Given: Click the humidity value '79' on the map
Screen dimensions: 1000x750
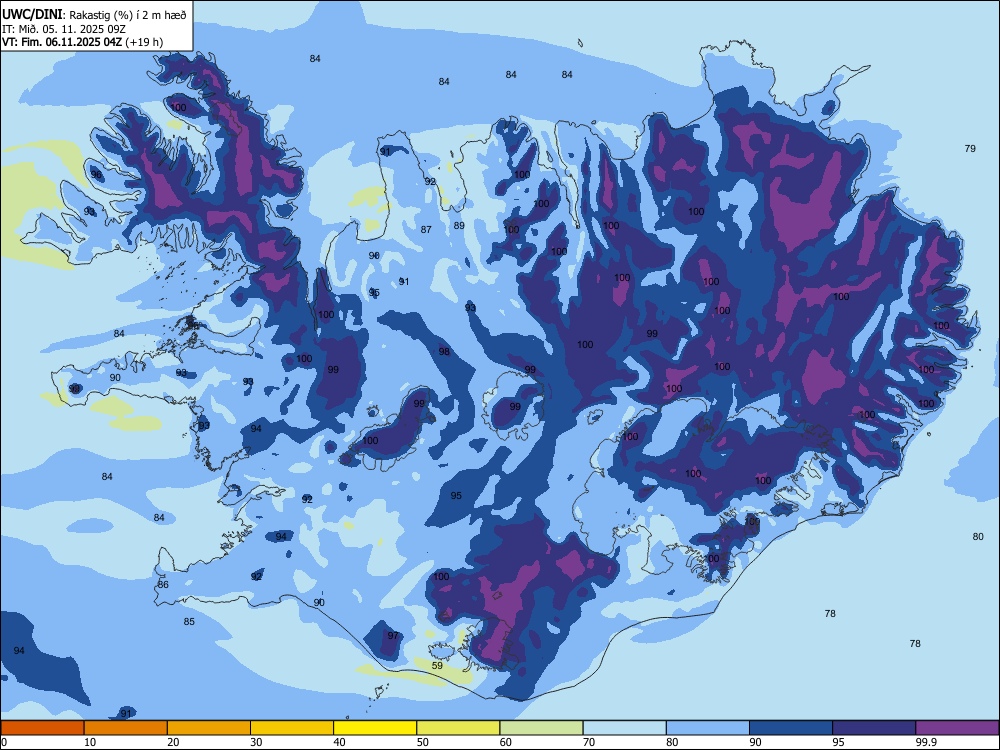Looking at the screenshot, I should tap(970, 149).
